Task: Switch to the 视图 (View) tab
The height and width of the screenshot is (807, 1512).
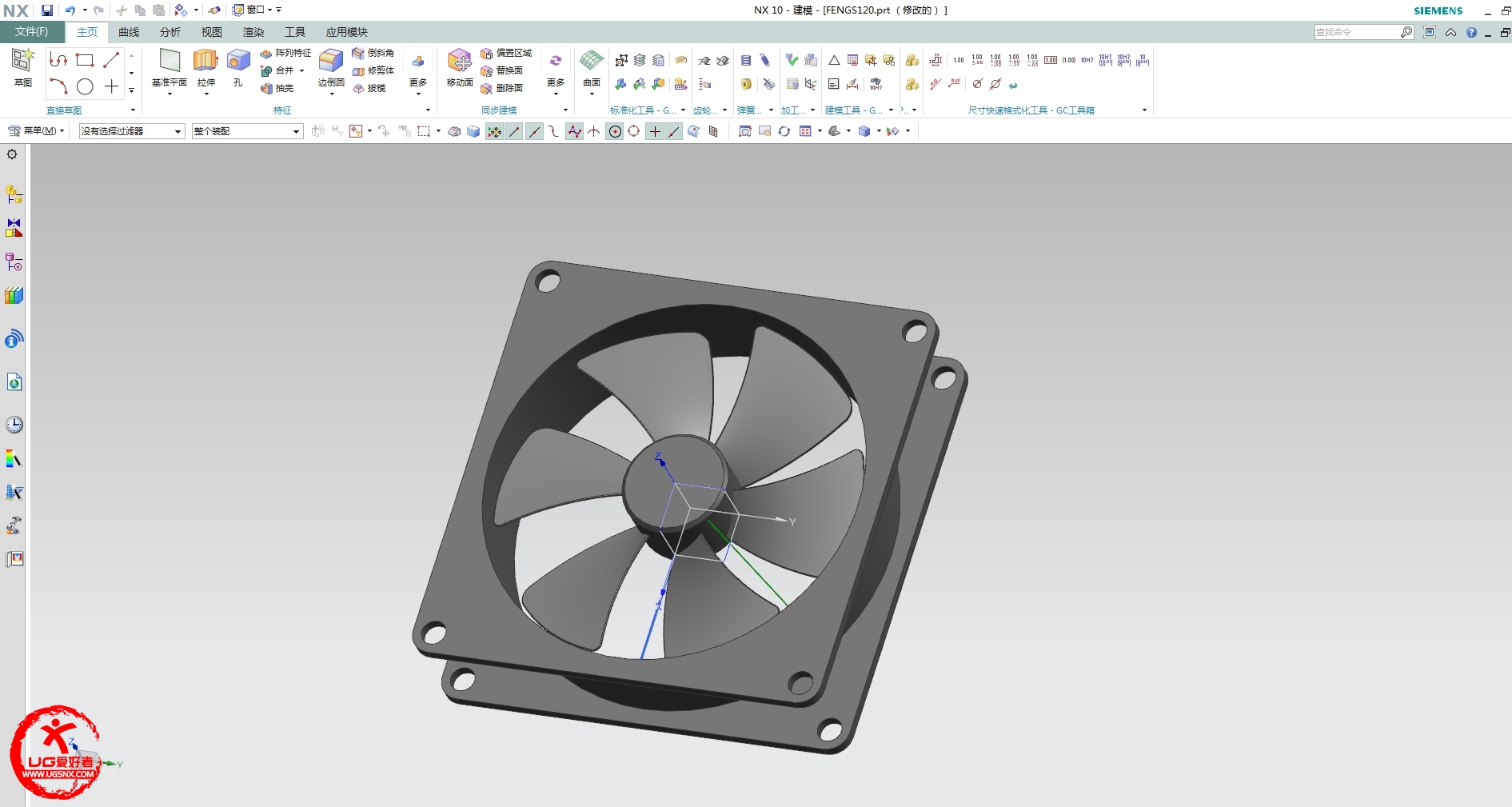Action: pos(211,32)
